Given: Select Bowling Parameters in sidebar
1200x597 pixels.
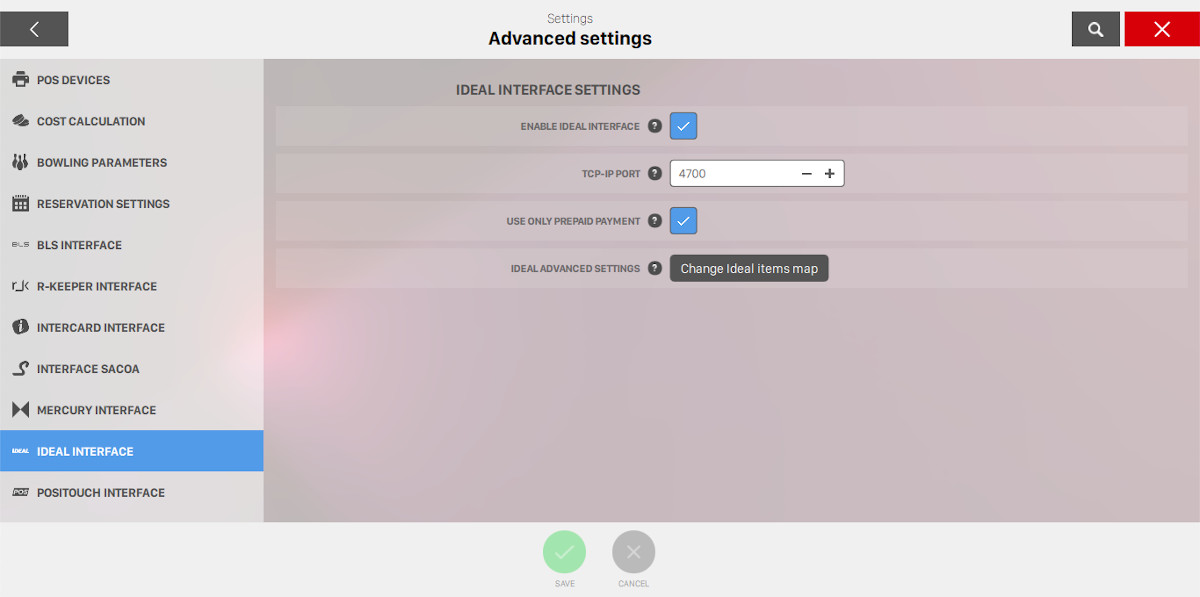Looking at the screenshot, I should point(101,163).
